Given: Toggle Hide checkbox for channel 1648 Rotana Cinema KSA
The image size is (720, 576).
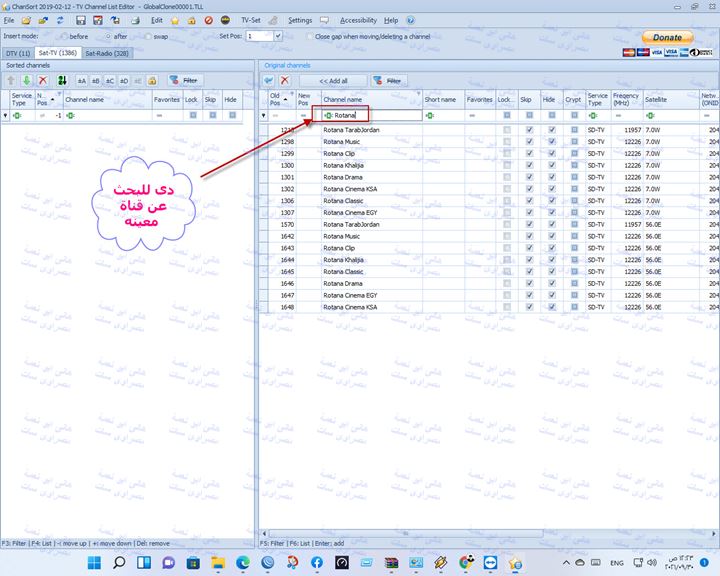Looking at the screenshot, I should [552, 307].
